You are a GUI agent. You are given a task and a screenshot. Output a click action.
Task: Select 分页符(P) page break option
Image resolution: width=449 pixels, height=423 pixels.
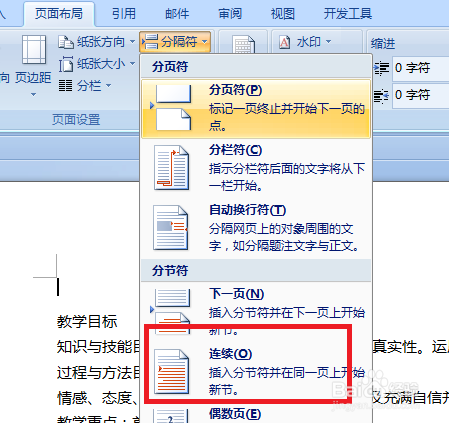pyautogui.click(x=256, y=109)
